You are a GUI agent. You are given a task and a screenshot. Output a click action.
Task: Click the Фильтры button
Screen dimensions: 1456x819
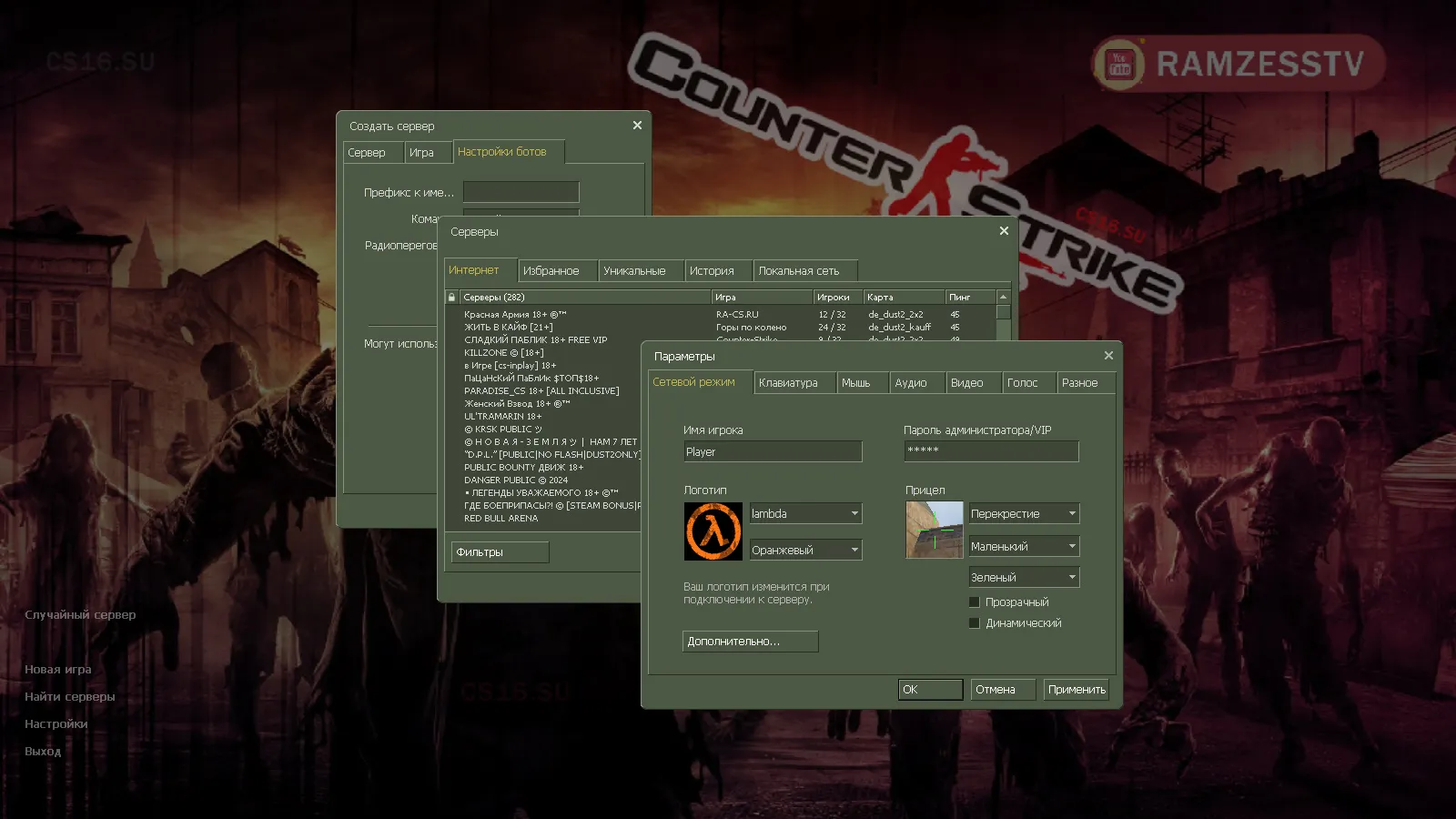click(499, 551)
